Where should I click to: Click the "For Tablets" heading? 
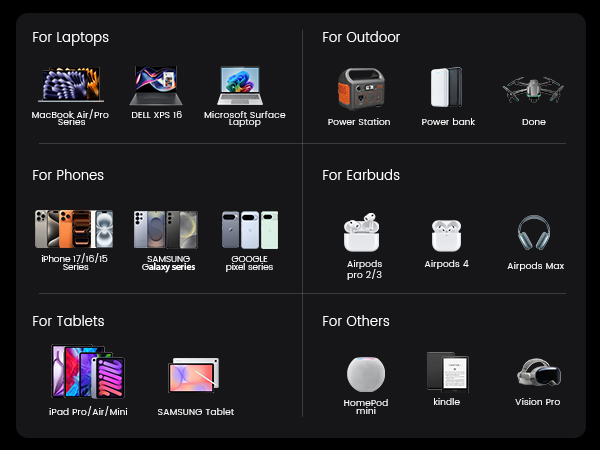[68, 321]
